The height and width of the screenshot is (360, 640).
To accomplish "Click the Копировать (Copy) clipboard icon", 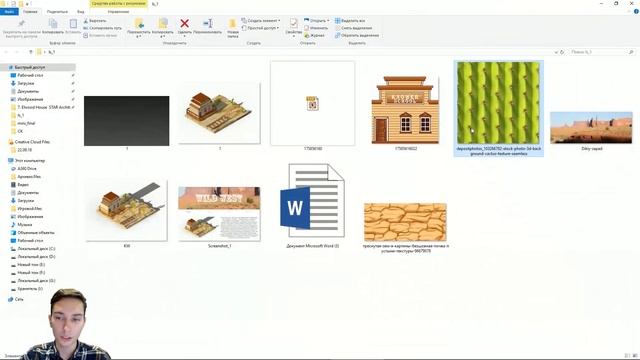I will pos(53,24).
